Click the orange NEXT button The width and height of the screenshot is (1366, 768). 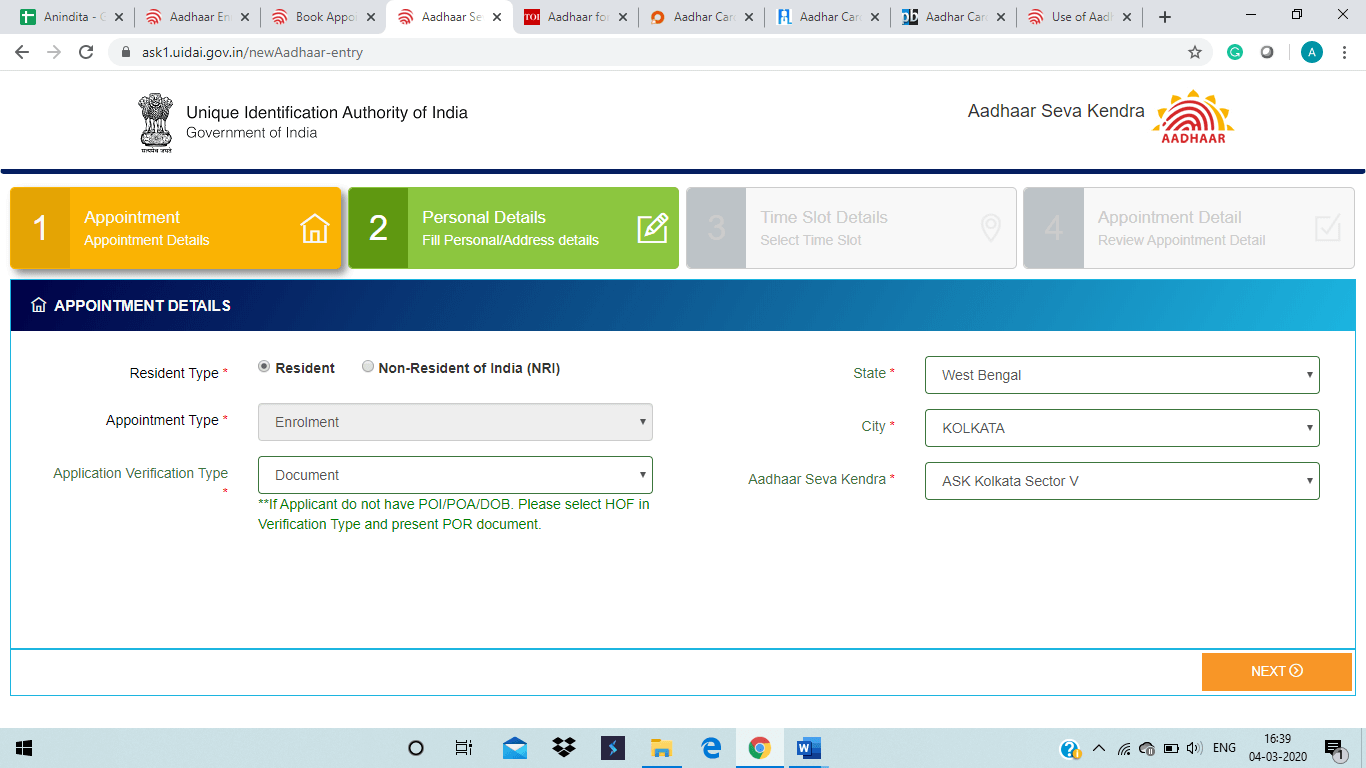1276,671
